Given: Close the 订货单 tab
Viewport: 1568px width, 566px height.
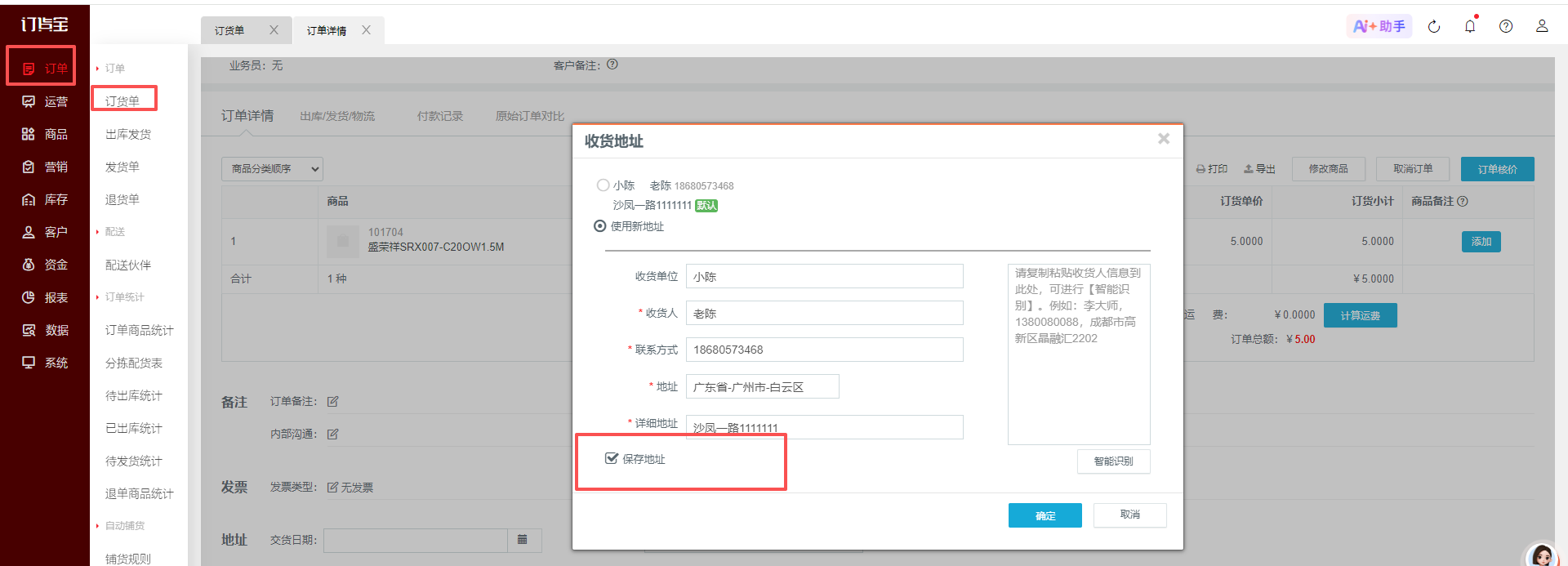Looking at the screenshot, I should (x=274, y=30).
